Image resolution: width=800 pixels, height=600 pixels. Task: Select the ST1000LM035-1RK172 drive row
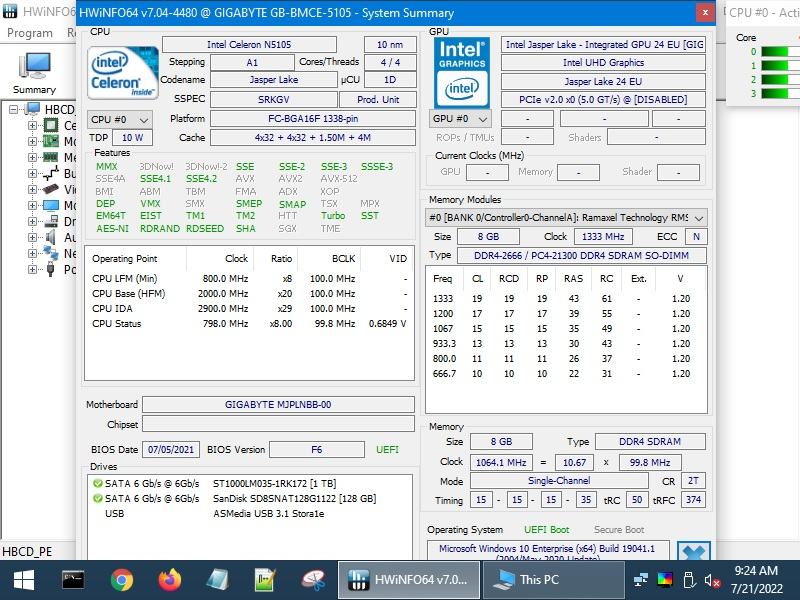click(x=250, y=483)
